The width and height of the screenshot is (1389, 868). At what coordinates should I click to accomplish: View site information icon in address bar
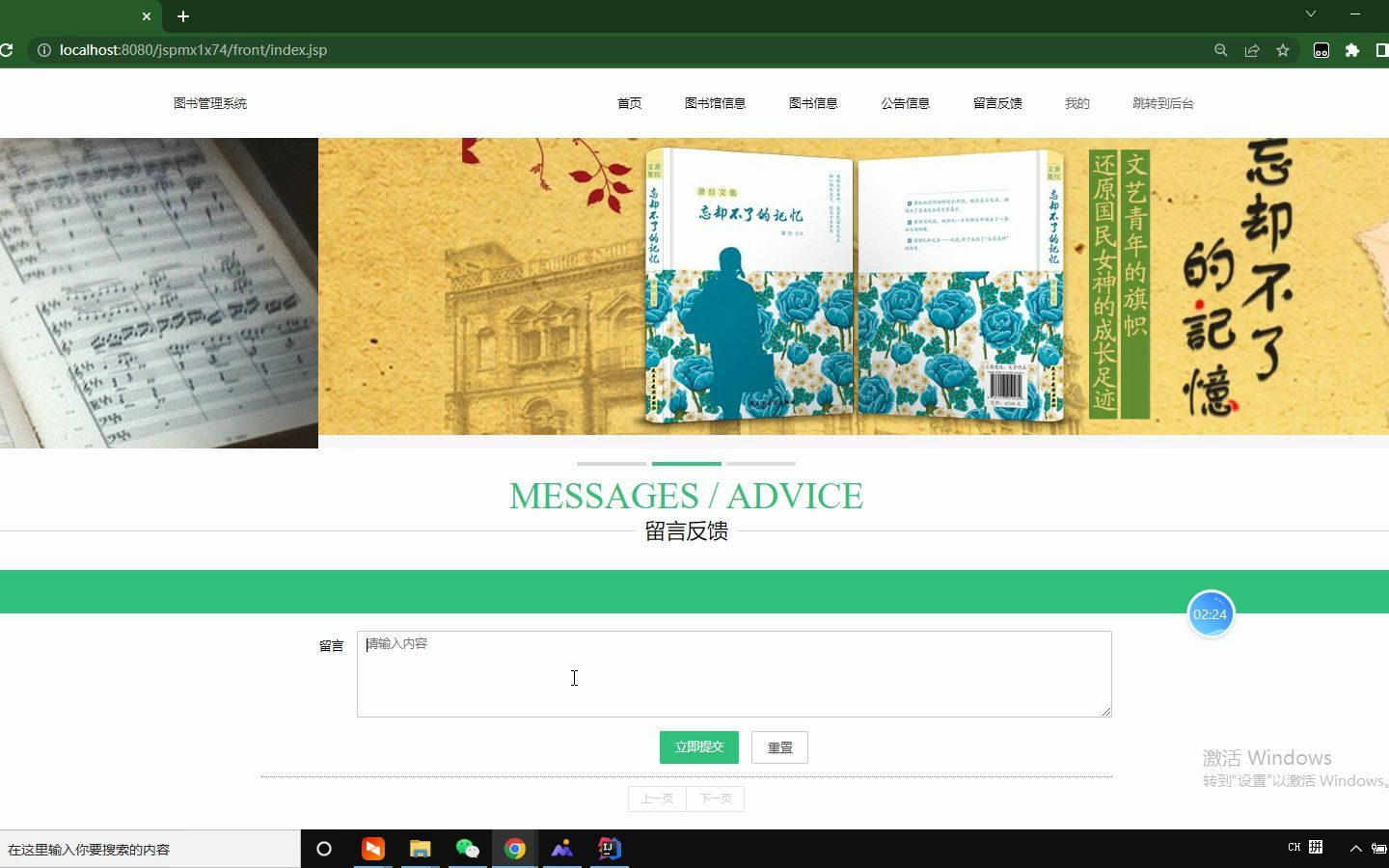click(x=43, y=50)
